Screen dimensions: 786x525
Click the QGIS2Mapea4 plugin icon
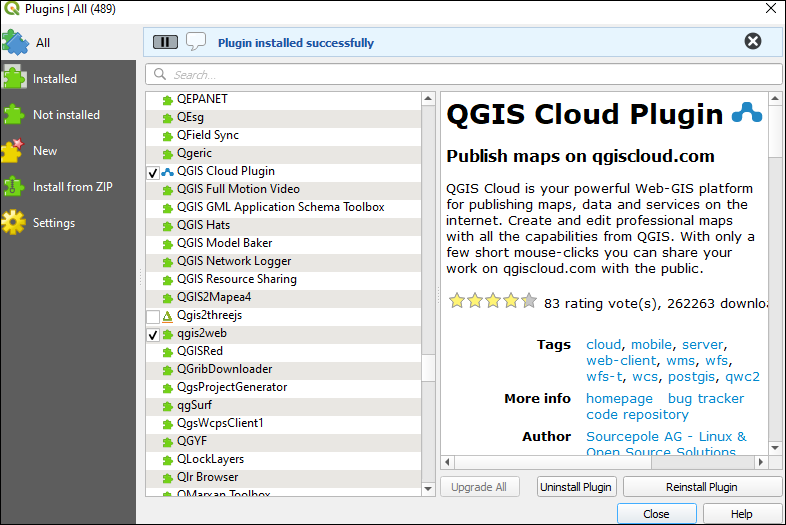pos(167,298)
